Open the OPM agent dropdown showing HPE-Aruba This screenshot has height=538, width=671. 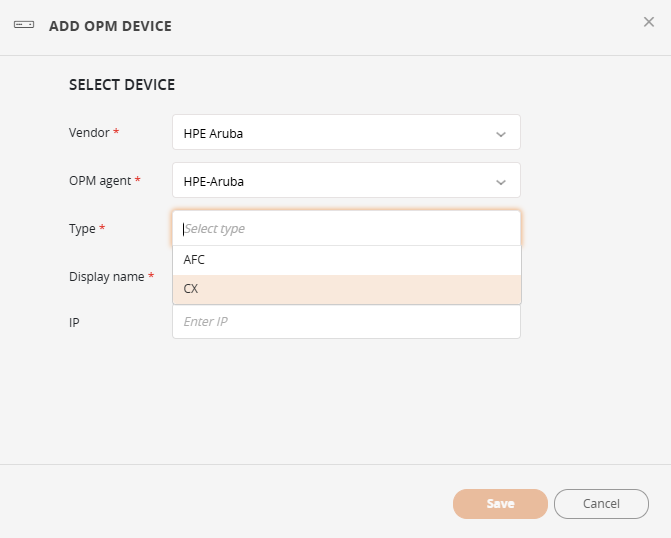point(335,181)
